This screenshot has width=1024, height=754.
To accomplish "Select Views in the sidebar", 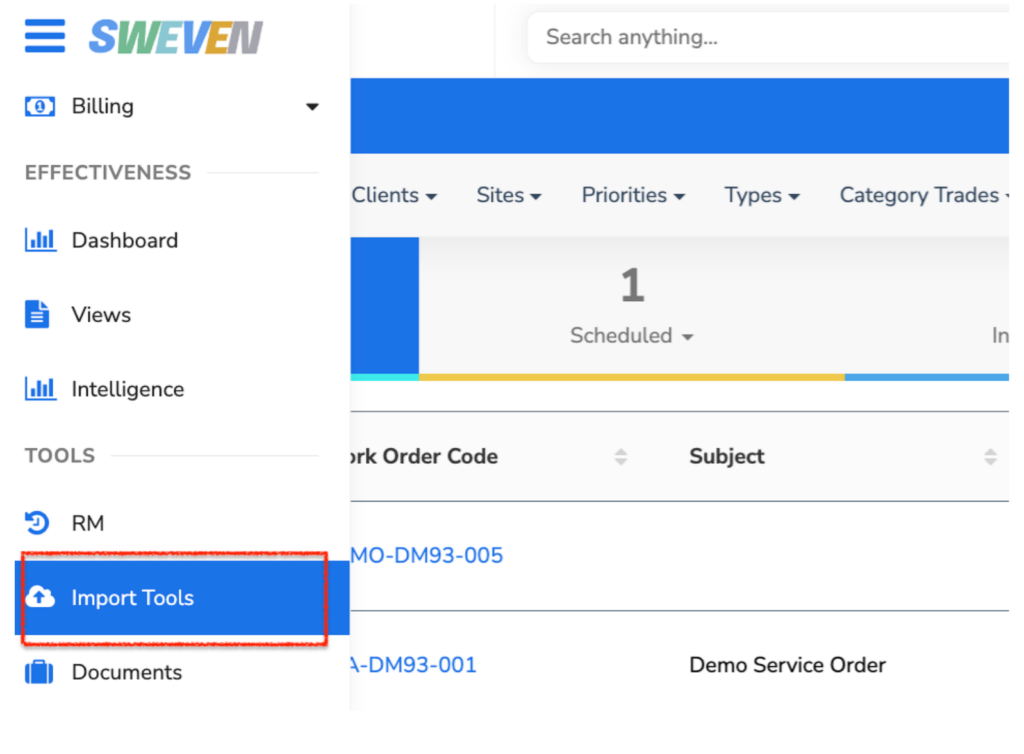I will click(101, 315).
